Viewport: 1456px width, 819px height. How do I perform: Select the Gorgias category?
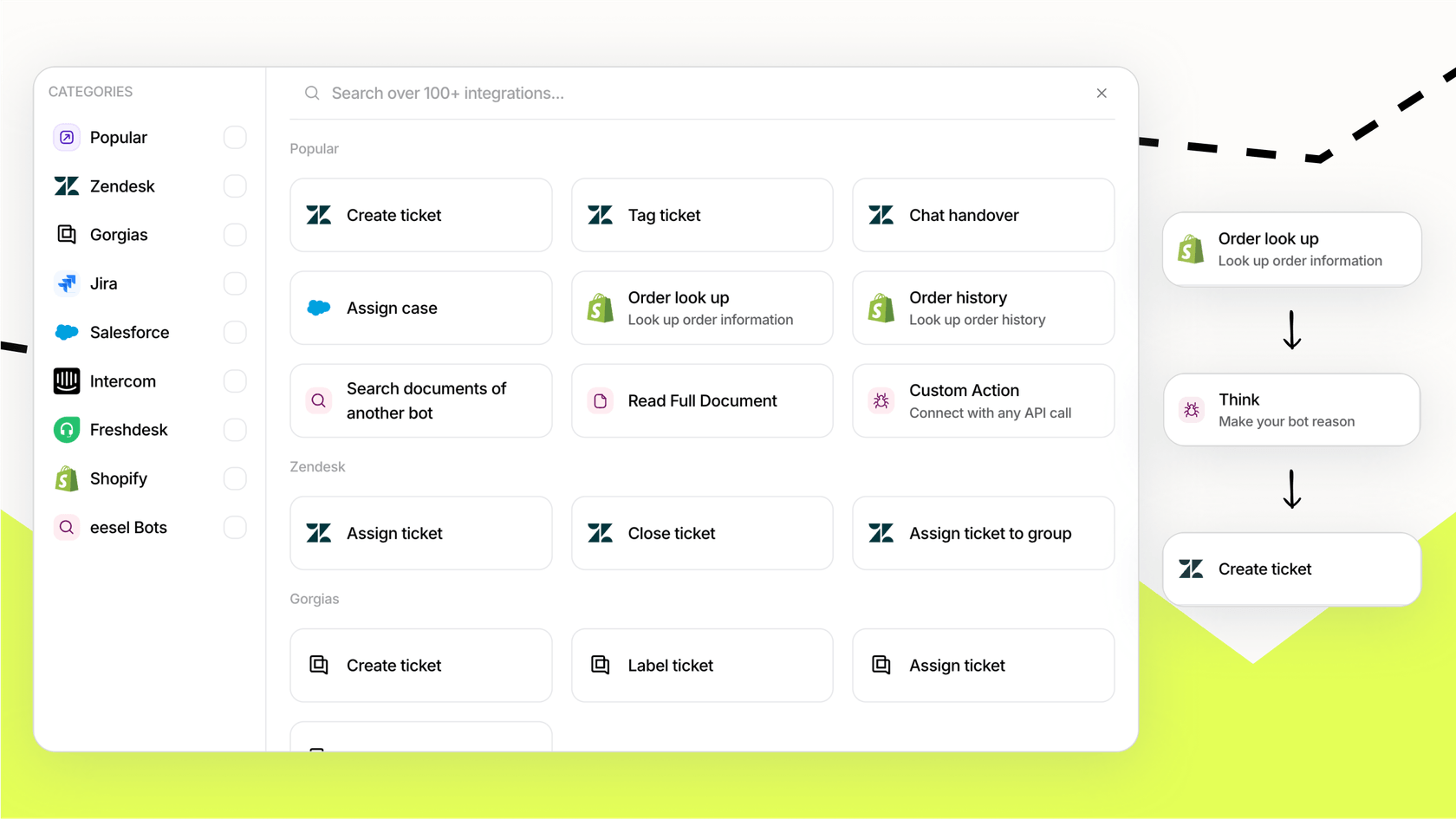118,234
